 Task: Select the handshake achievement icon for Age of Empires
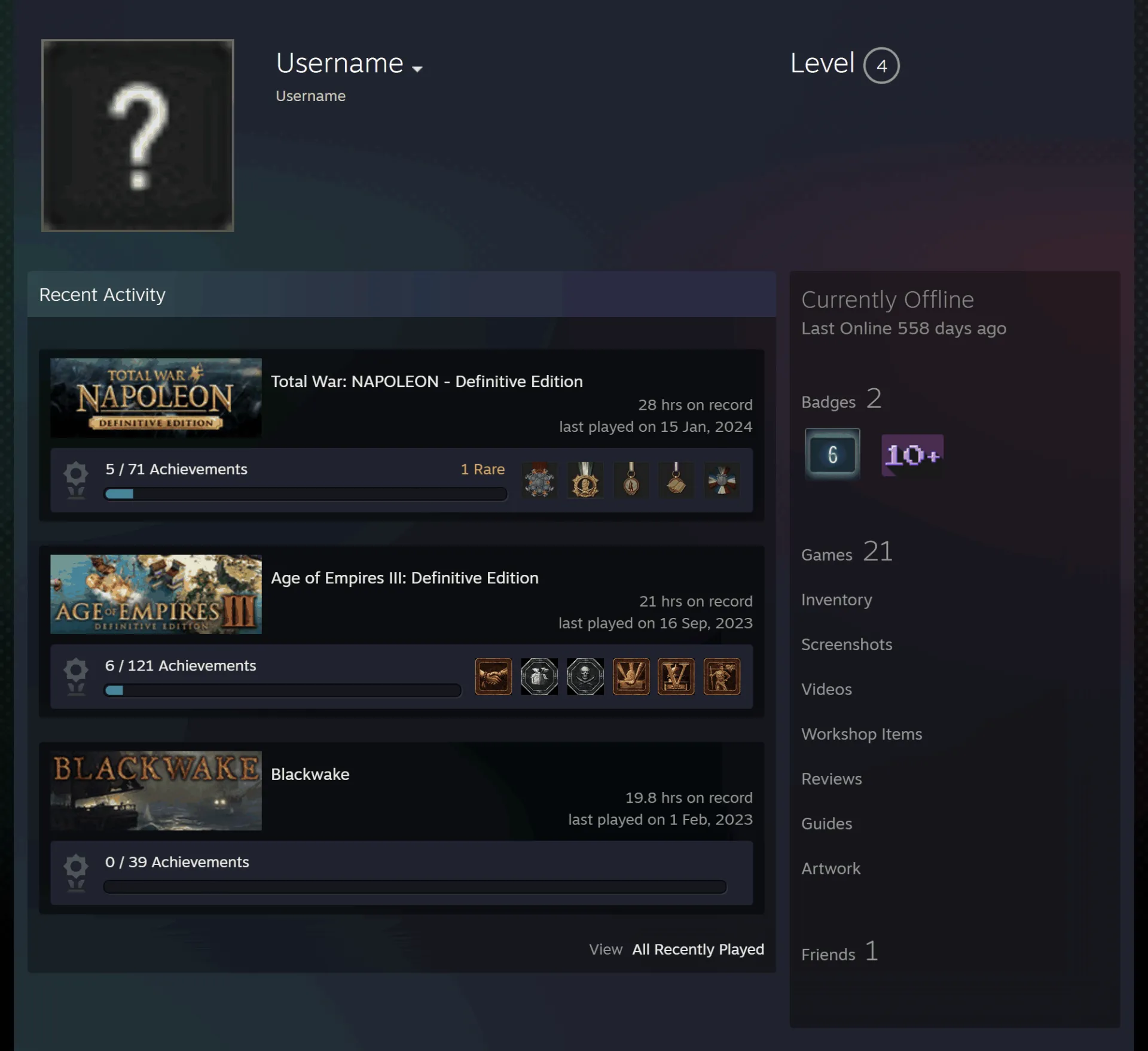(493, 676)
